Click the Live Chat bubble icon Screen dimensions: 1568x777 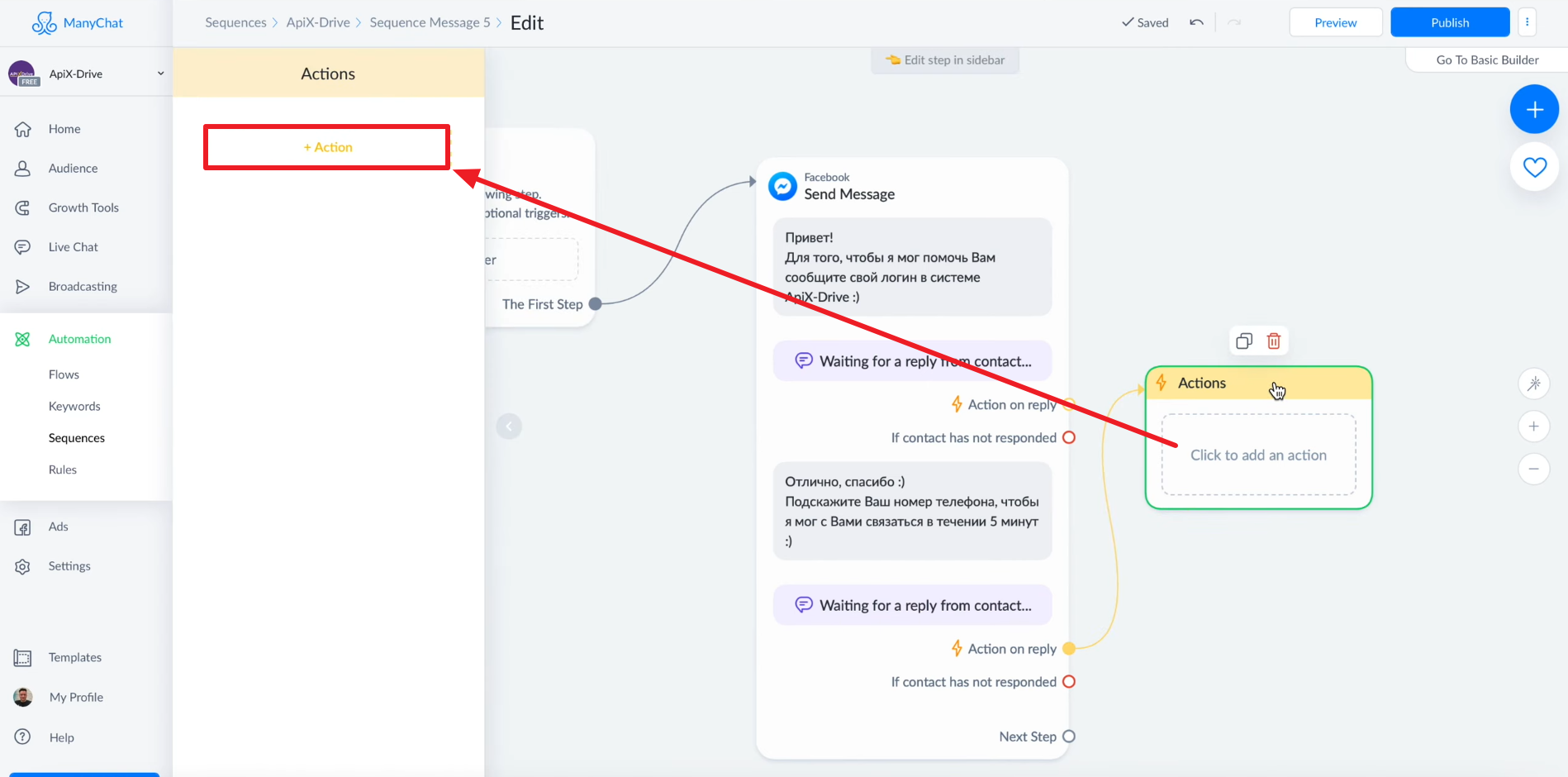(x=22, y=247)
